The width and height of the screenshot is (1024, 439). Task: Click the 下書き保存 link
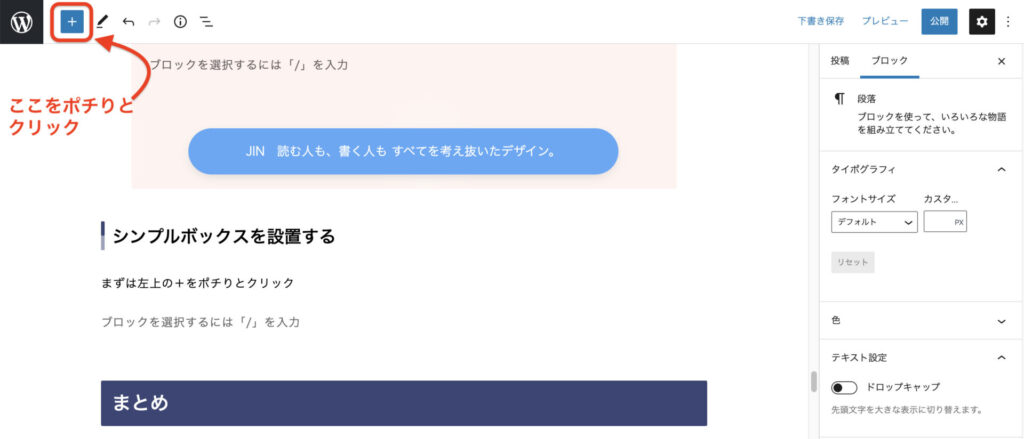click(x=820, y=22)
